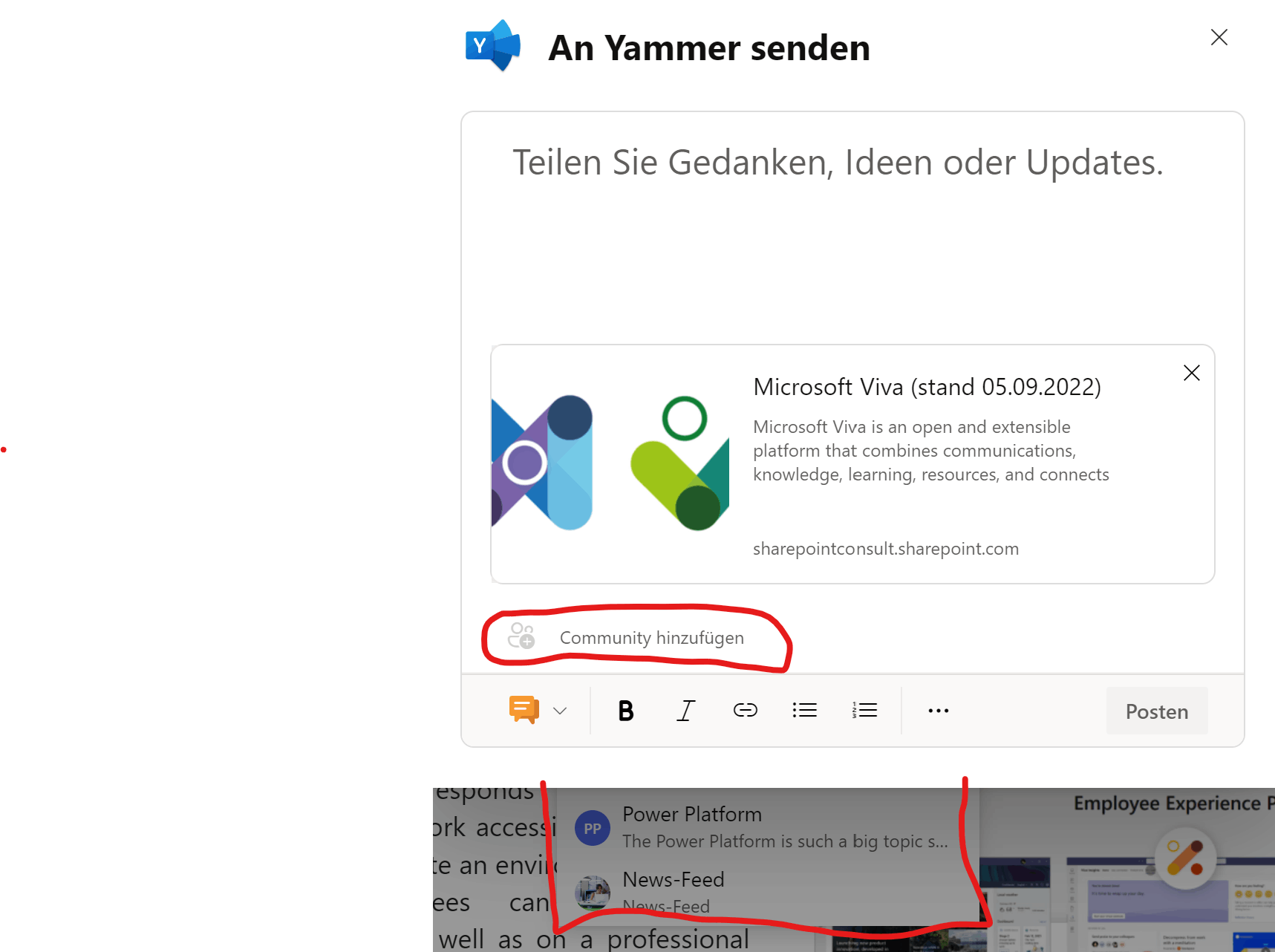Select the orange discussion post type icon
The image size is (1275, 952).
[524, 710]
